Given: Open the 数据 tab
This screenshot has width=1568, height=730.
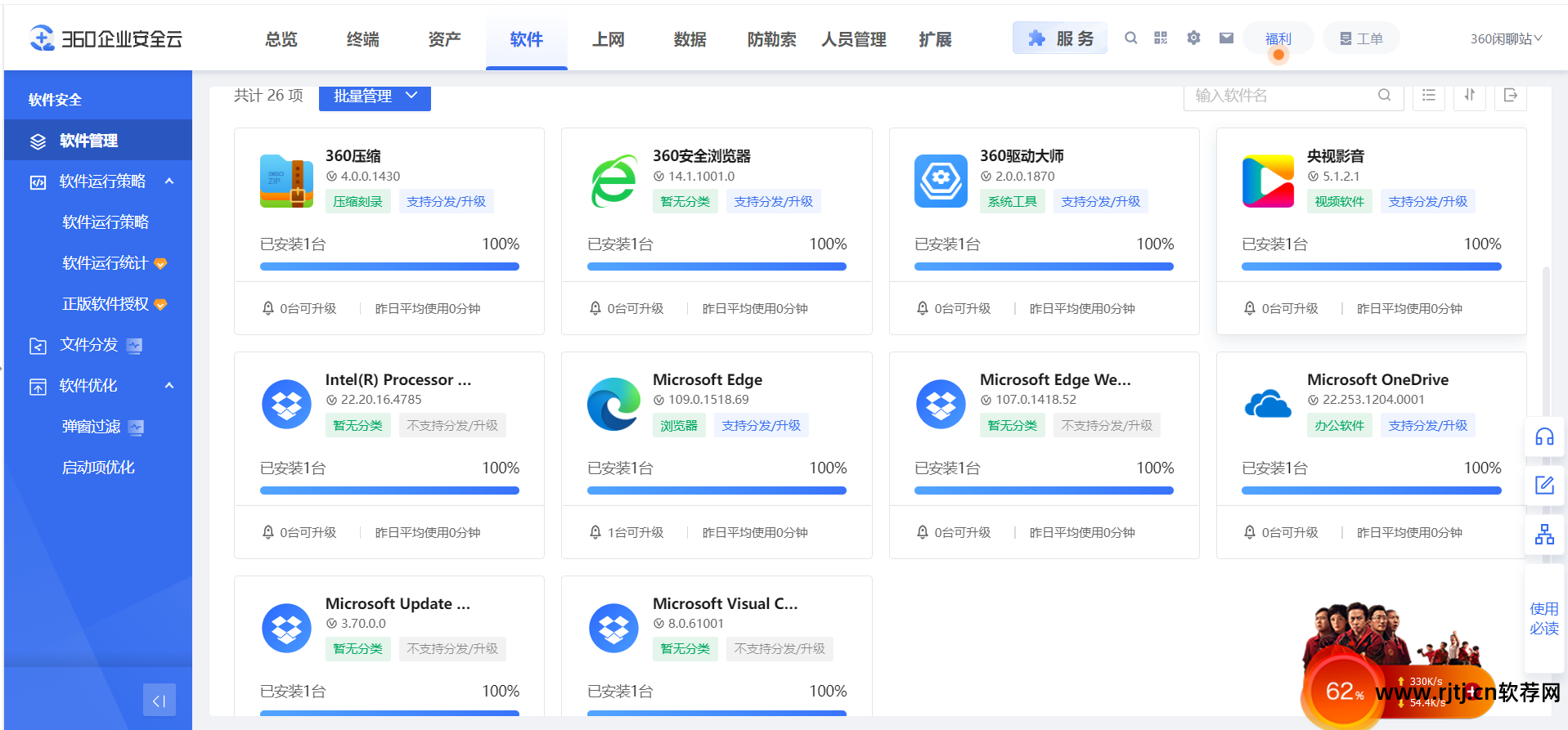Looking at the screenshot, I should coord(690,39).
